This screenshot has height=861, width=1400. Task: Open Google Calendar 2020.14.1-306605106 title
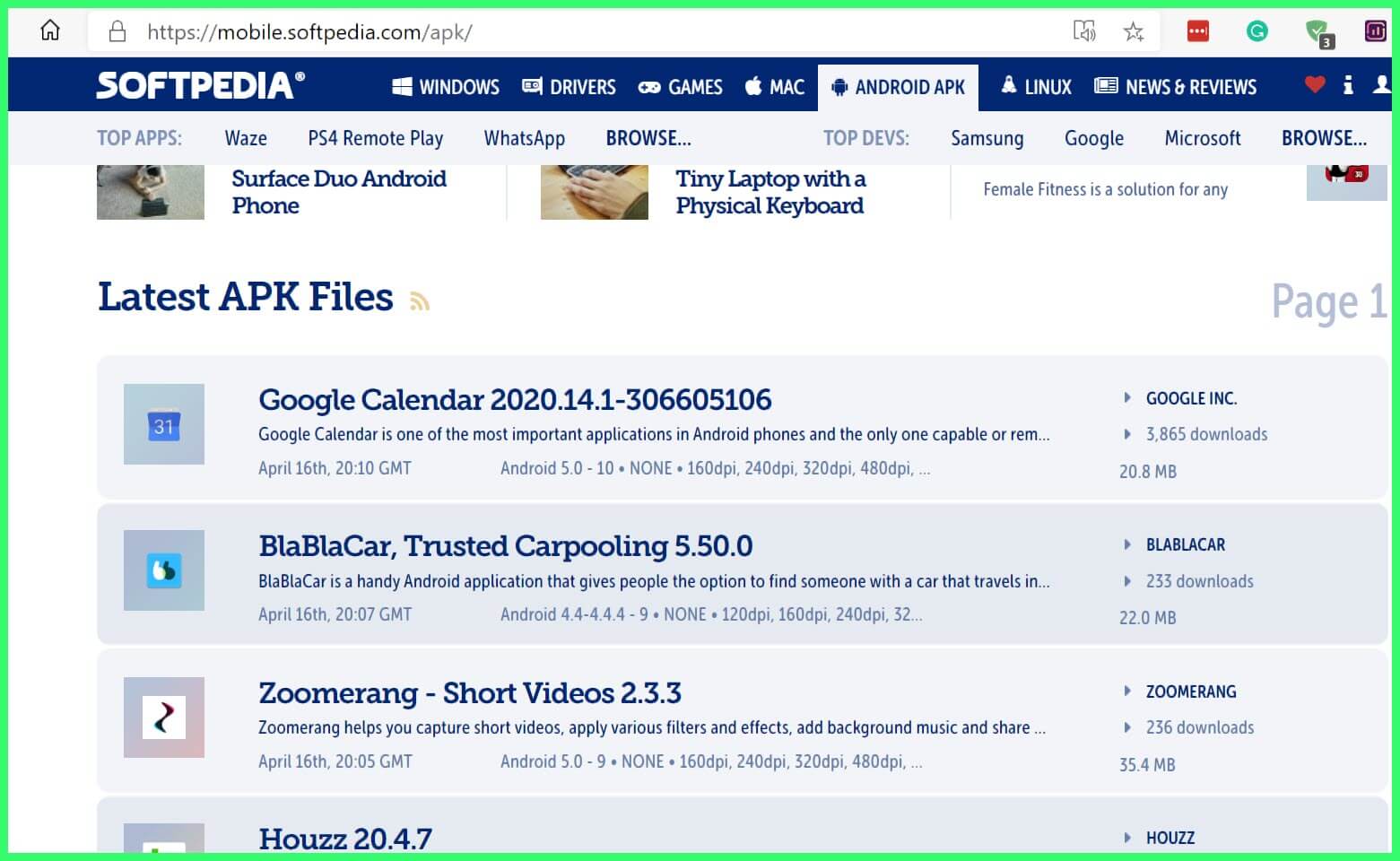point(515,399)
